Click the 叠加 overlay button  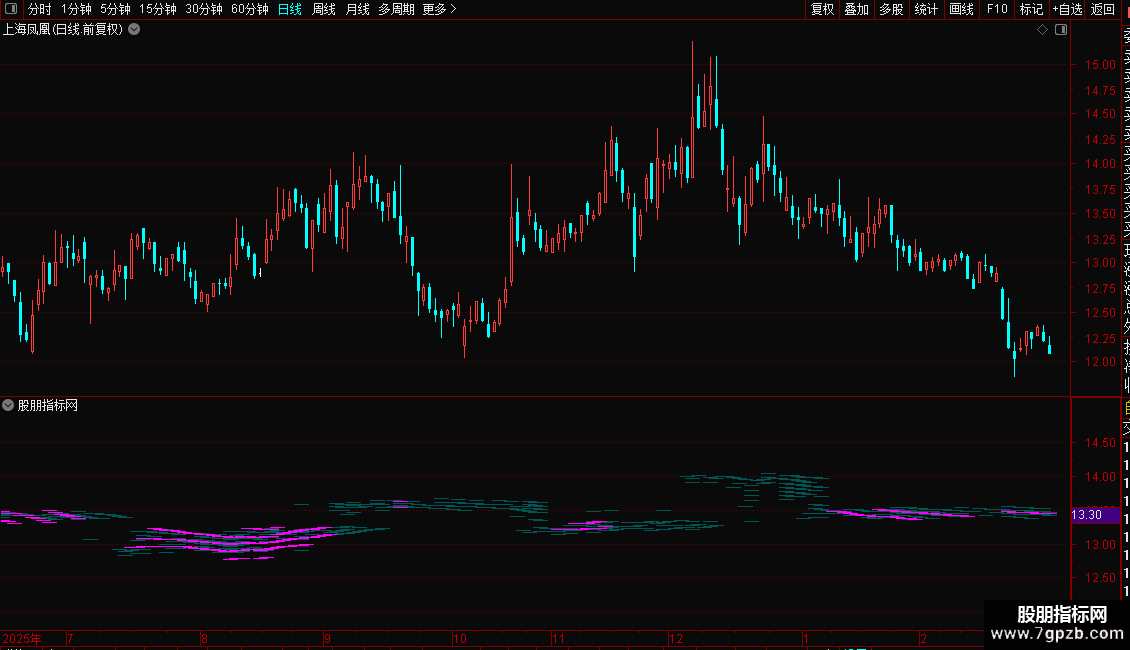[856, 9]
